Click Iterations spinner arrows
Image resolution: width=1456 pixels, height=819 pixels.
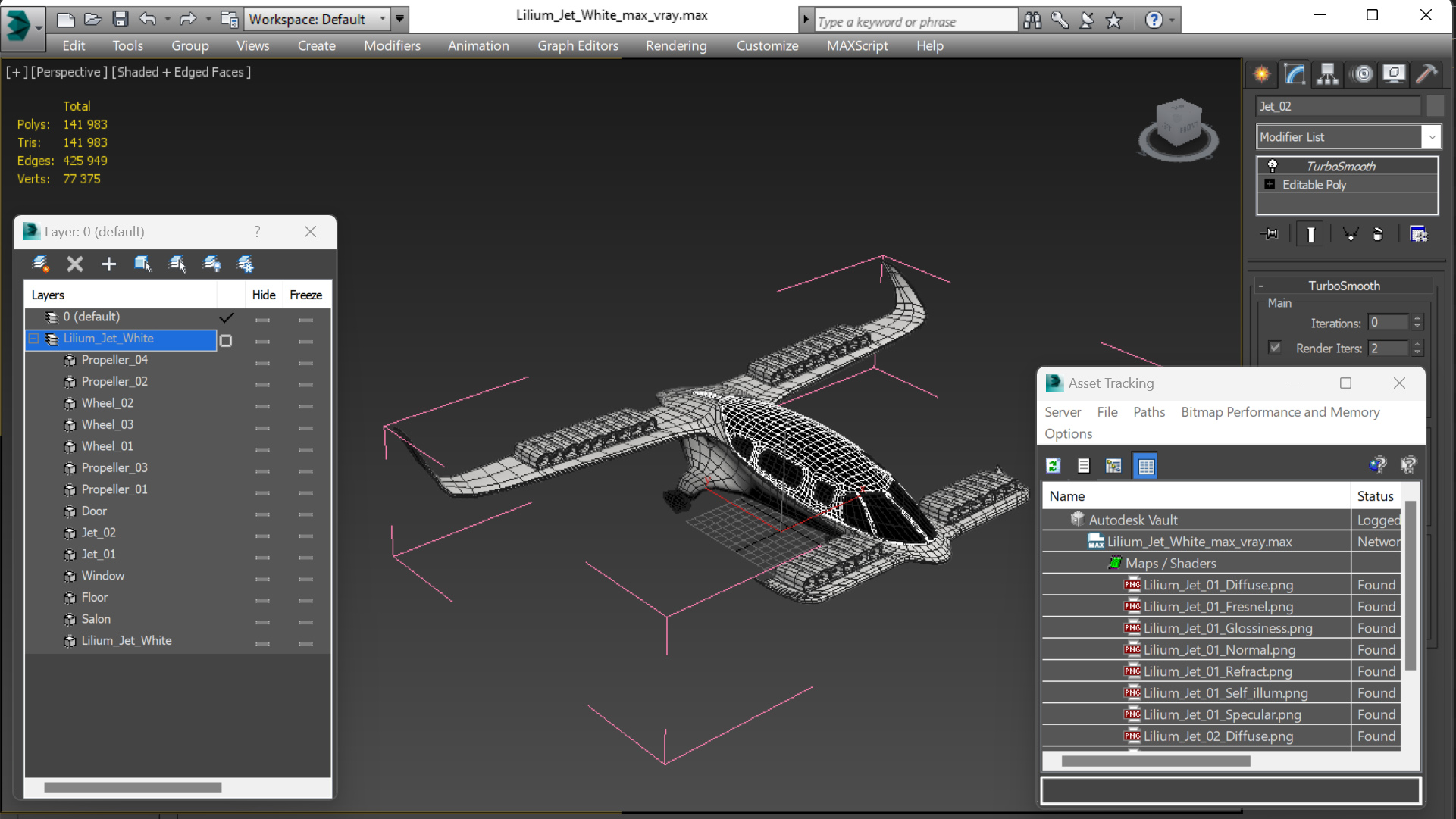(x=1417, y=323)
